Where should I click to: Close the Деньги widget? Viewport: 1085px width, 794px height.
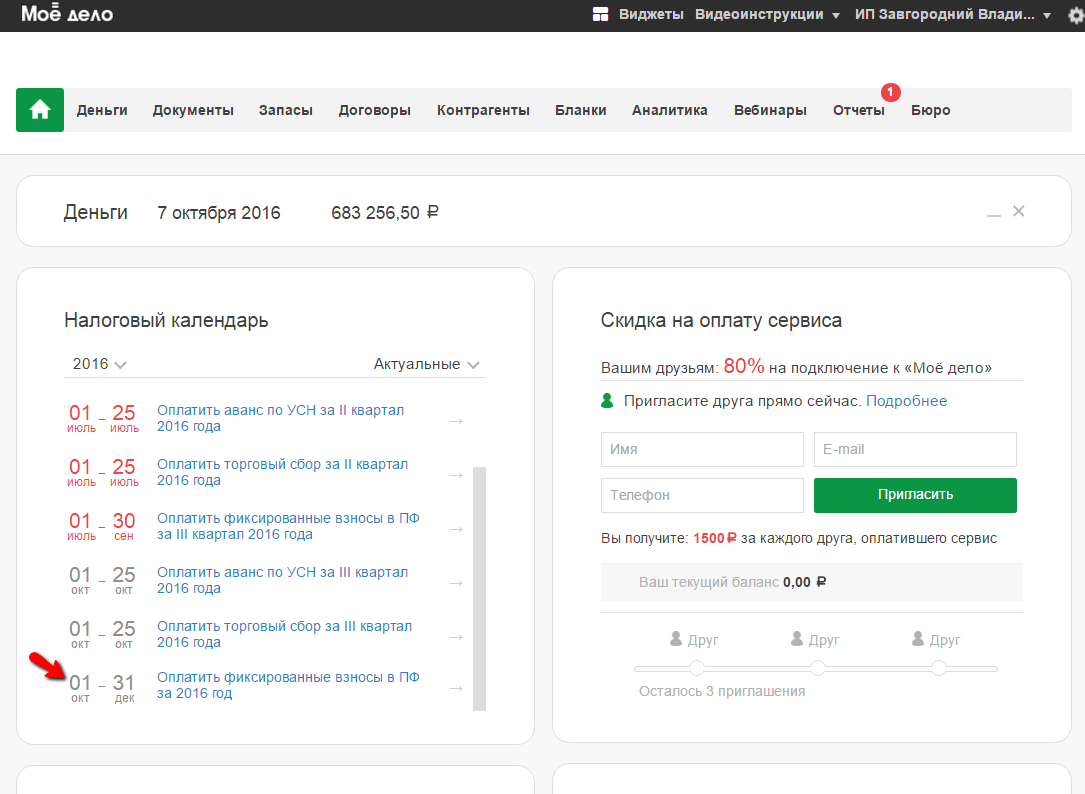tap(1019, 211)
